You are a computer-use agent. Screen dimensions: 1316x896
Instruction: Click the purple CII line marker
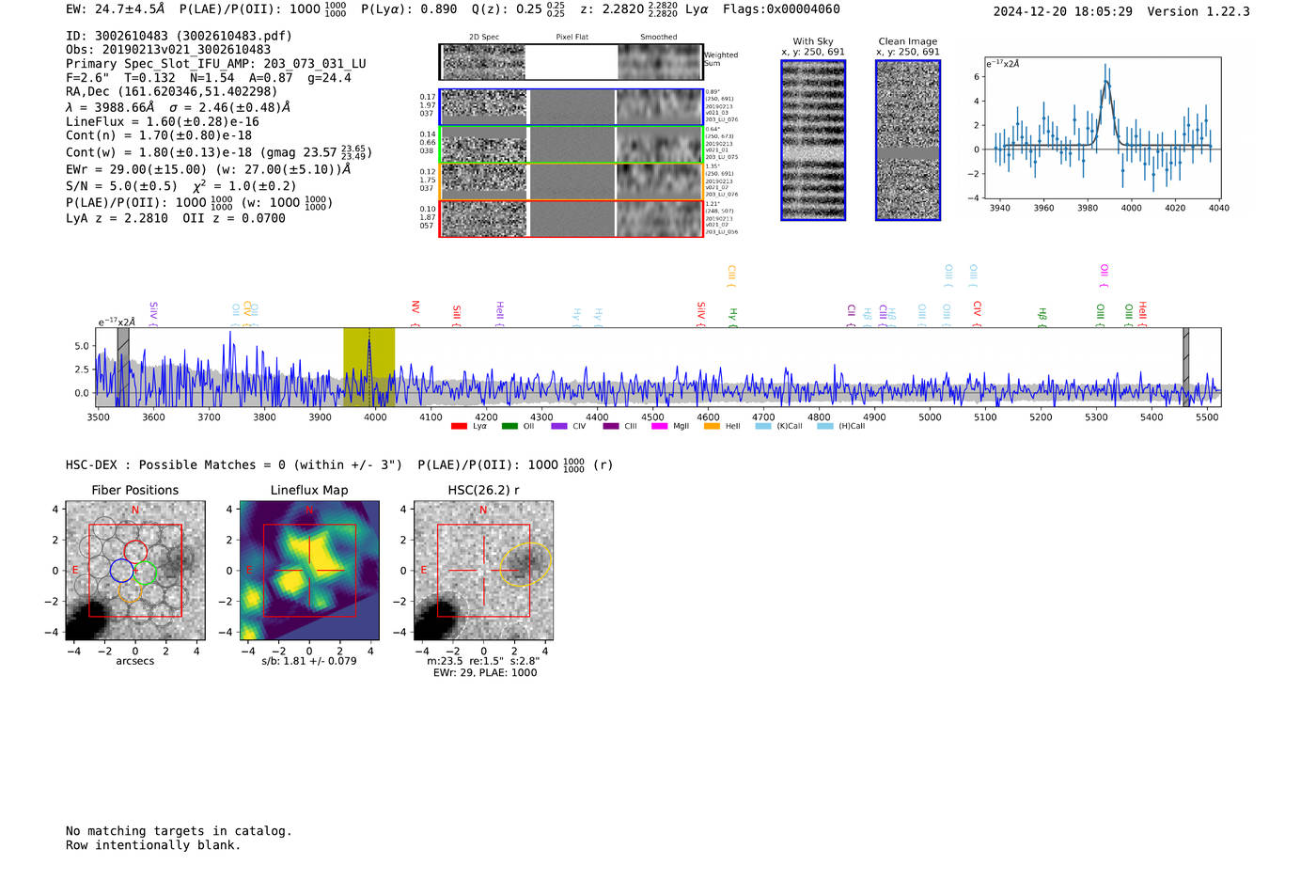click(852, 315)
